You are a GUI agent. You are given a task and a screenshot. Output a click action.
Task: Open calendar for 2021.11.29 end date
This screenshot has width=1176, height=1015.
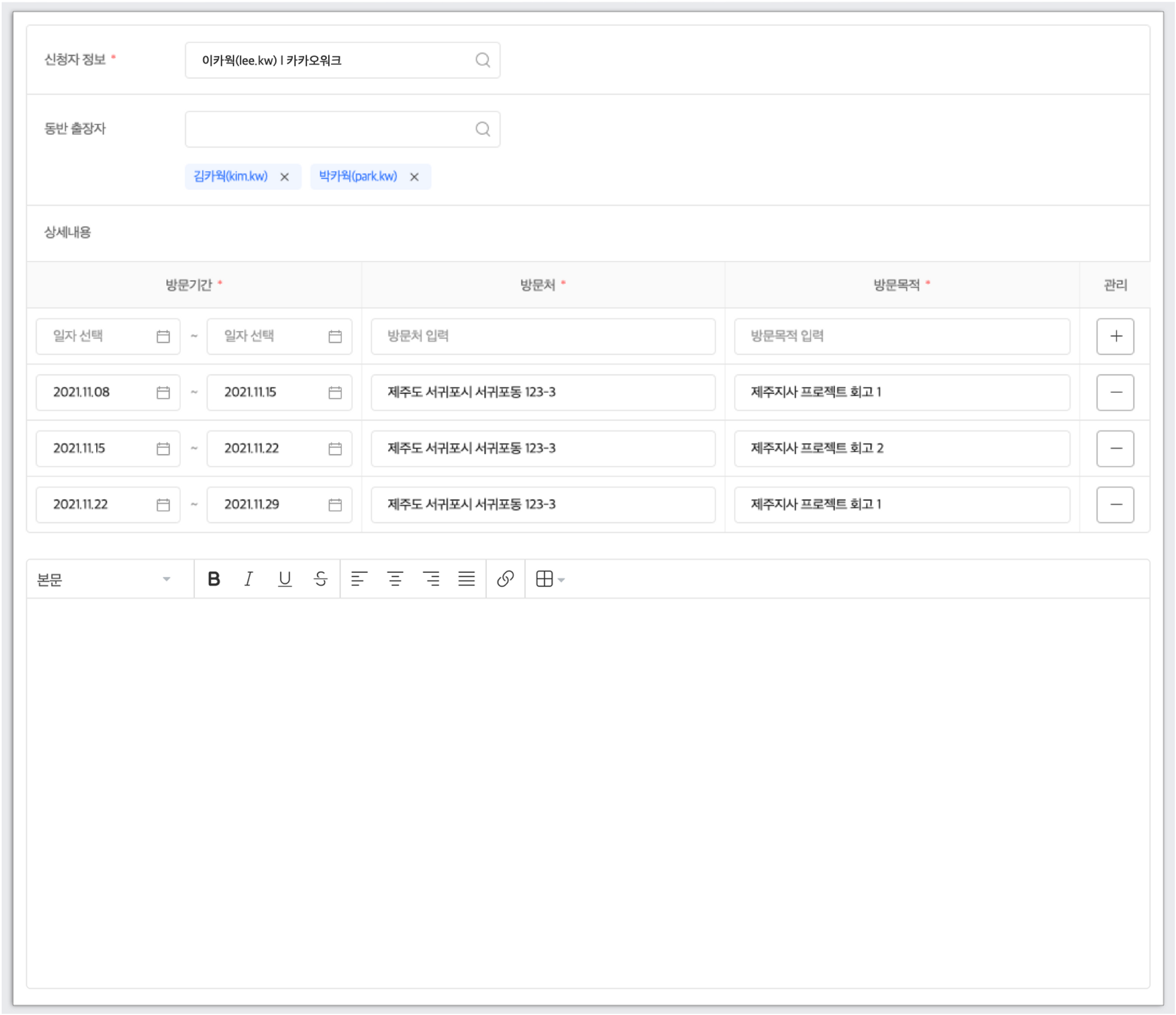[335, 505]
